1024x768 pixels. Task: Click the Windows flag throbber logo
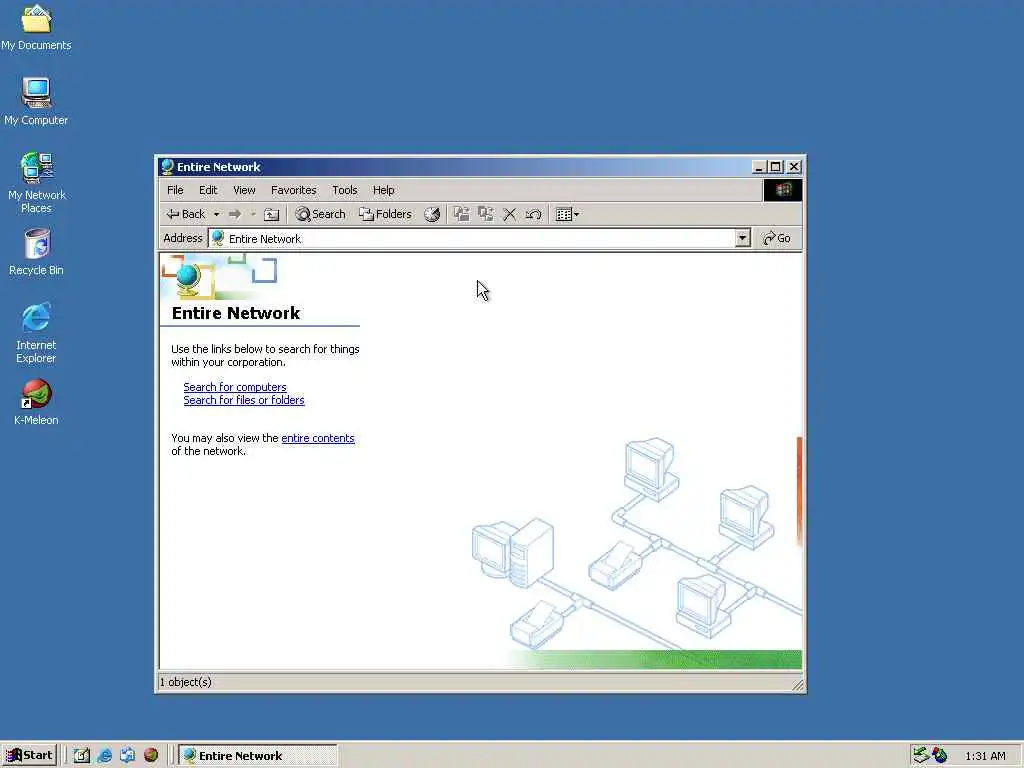[783, 190]
